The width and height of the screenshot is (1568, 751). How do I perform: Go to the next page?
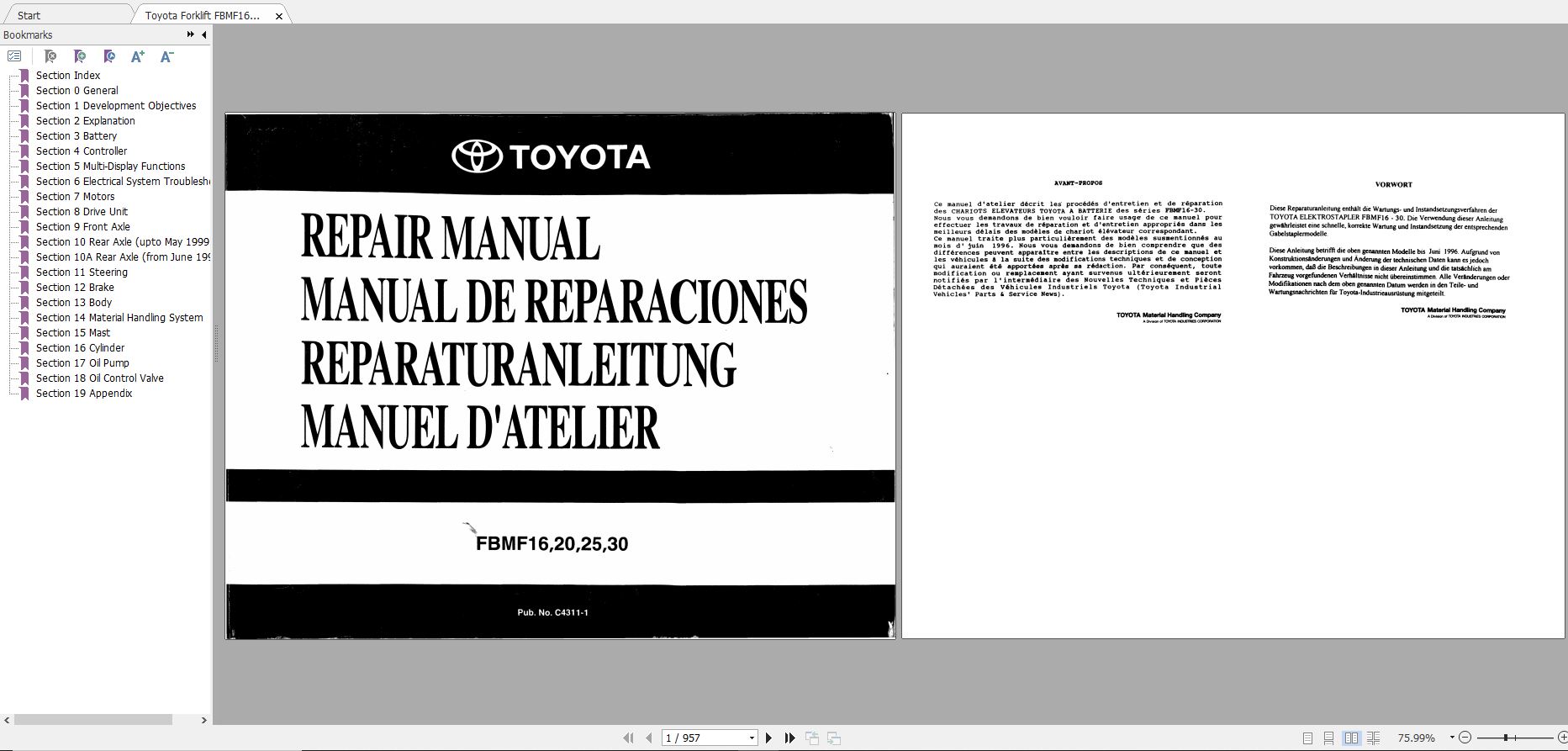click(x=768, y=738)
